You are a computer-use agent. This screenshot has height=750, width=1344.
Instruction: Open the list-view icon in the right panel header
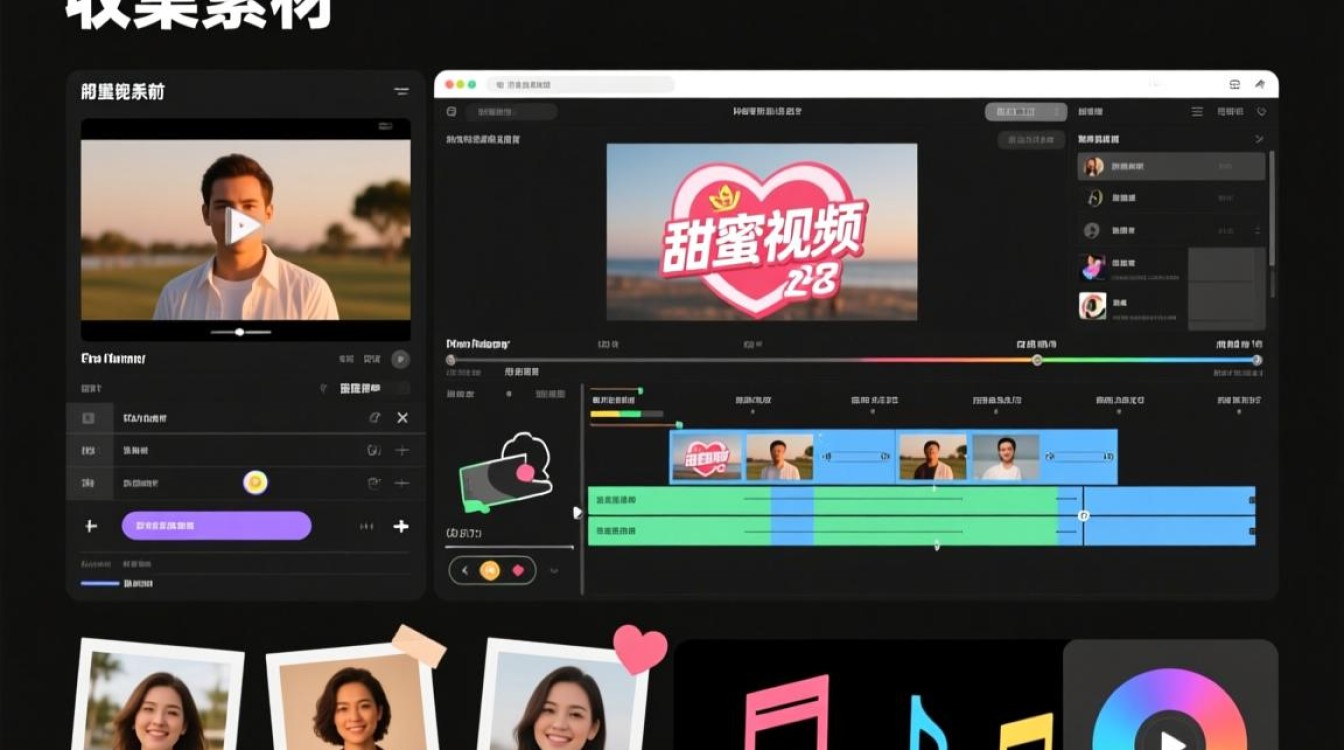click(x=1197, y=112)
